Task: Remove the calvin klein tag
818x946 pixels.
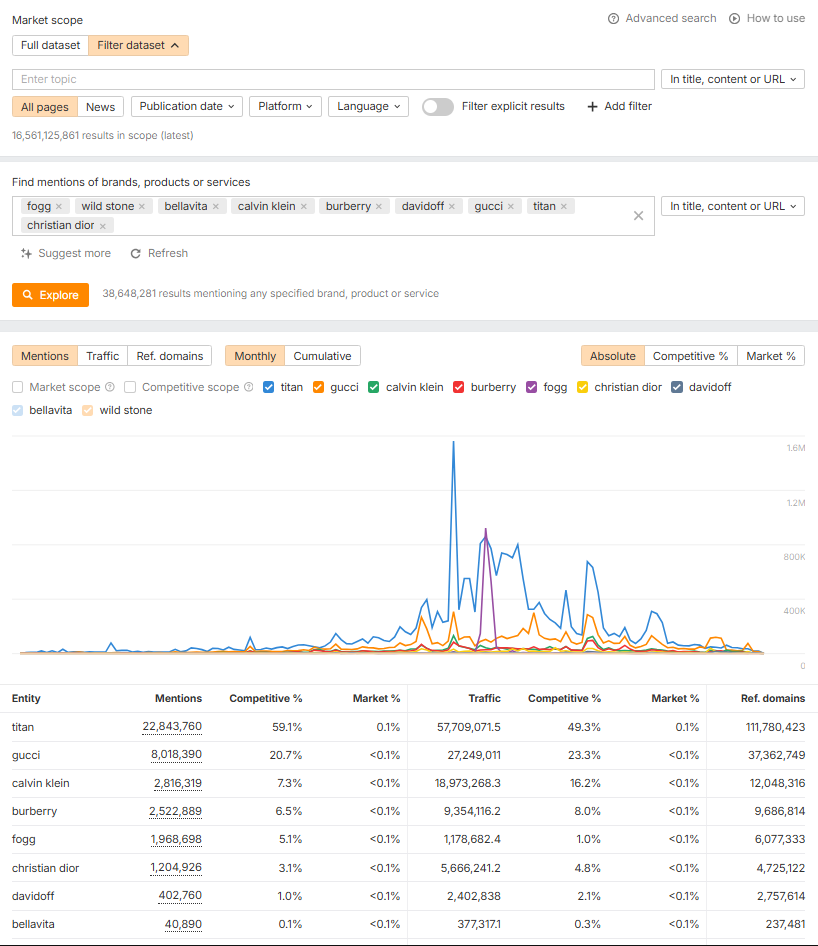Action: coord(303,206)
